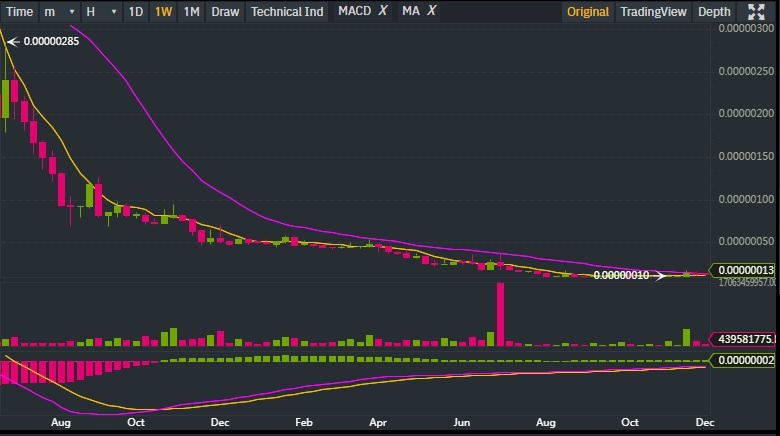Viewport: 780px width, 436px height.
Task: Switch to the Original chart view
Action: coord(588,11)
